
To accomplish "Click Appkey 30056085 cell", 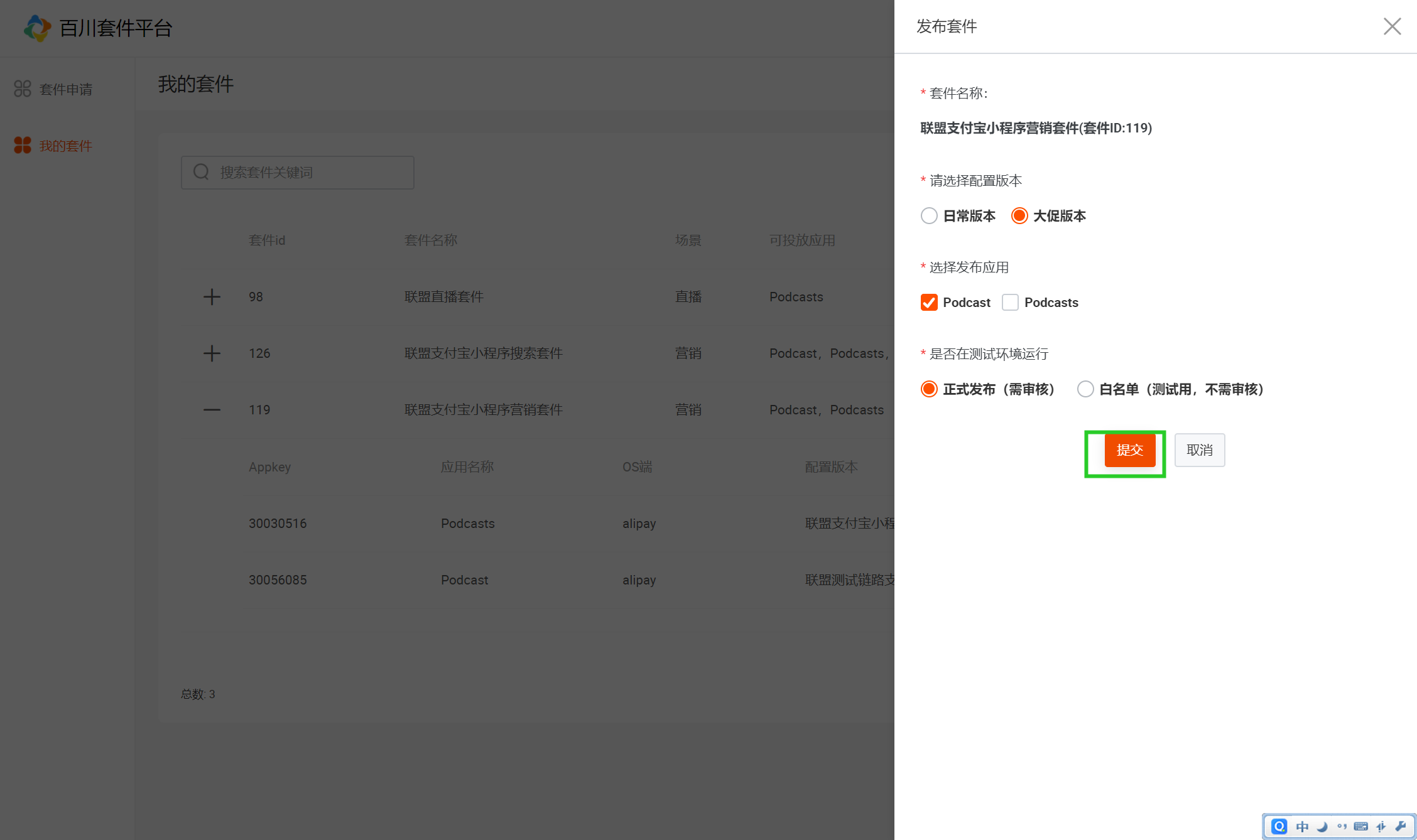I will (278, 580).
